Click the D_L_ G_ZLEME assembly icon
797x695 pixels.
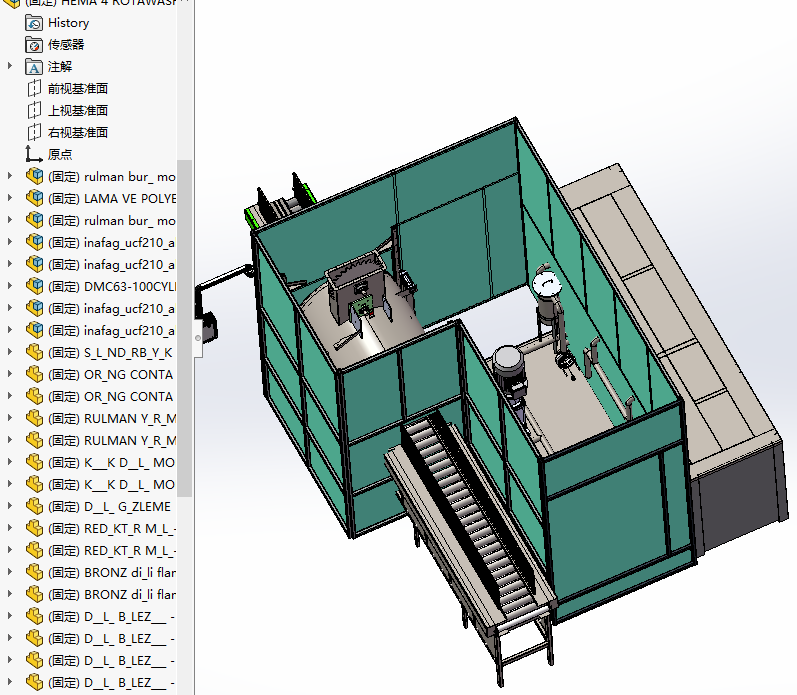[35, 506]
